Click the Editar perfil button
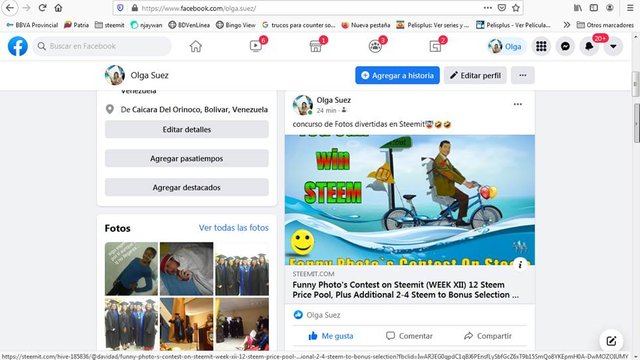 [475, 75]
